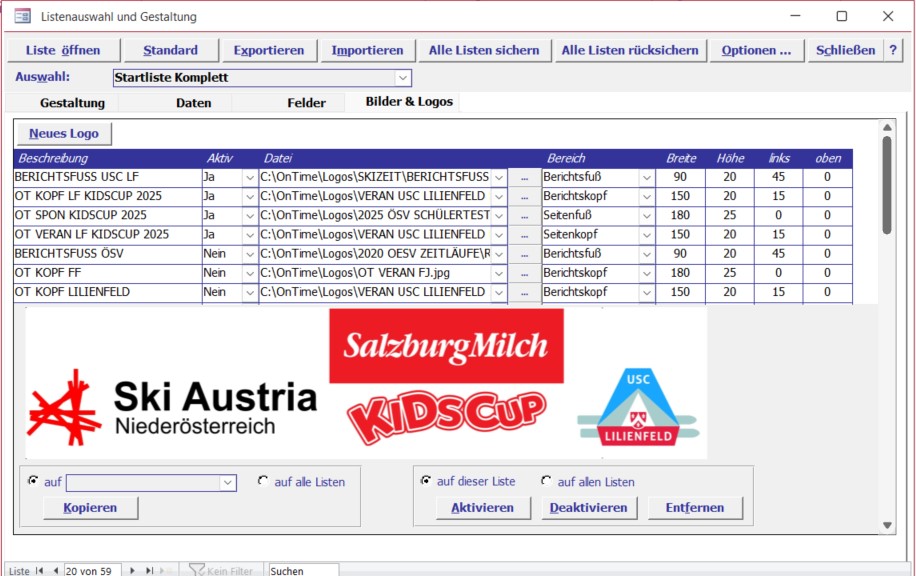Click Alle Listen rücksichern
Image resolution: width=916 pixels, height=576 pixels.
(630, 50)
